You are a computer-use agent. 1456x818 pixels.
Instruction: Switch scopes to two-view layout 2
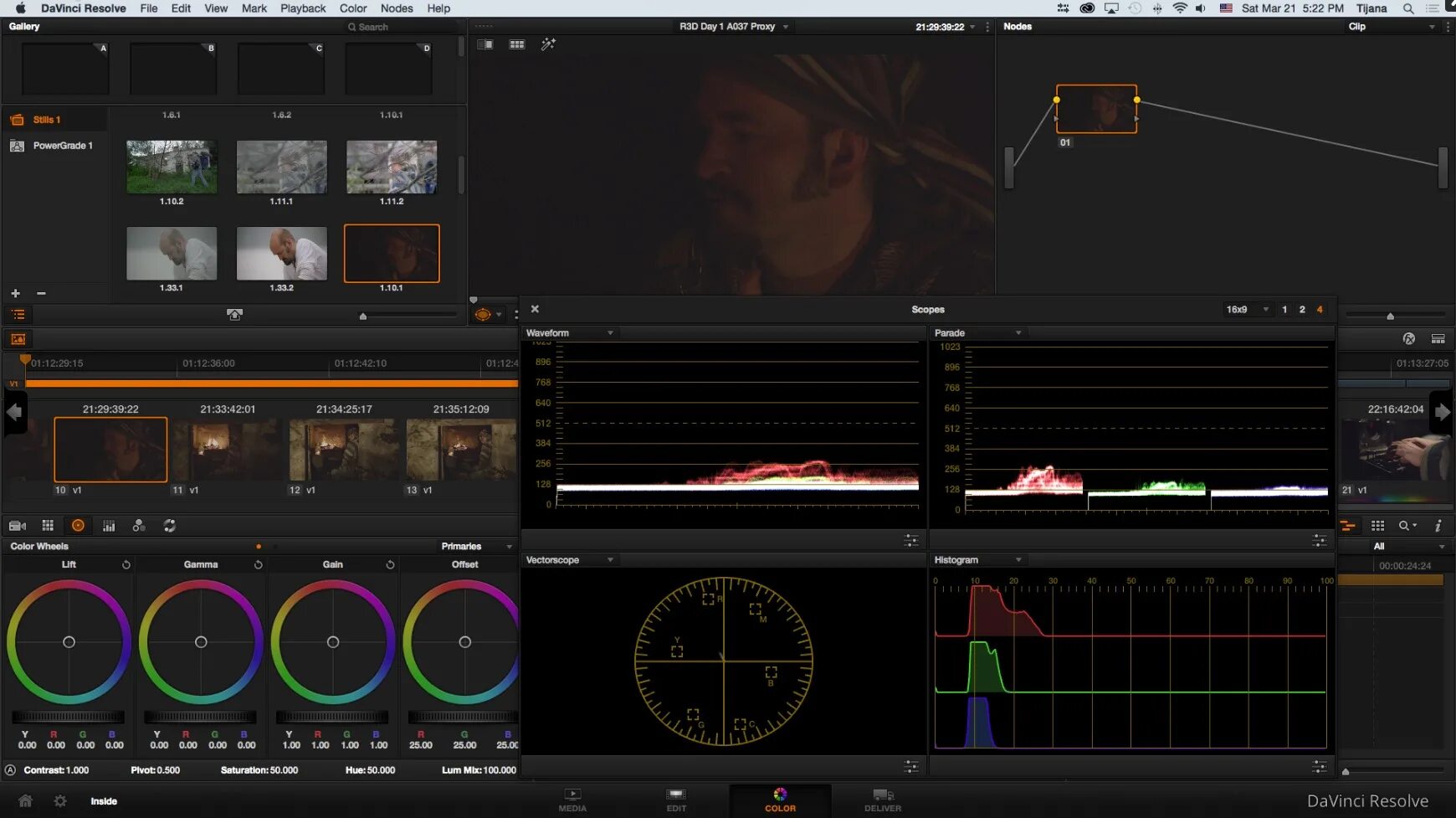click(1302, 310)
